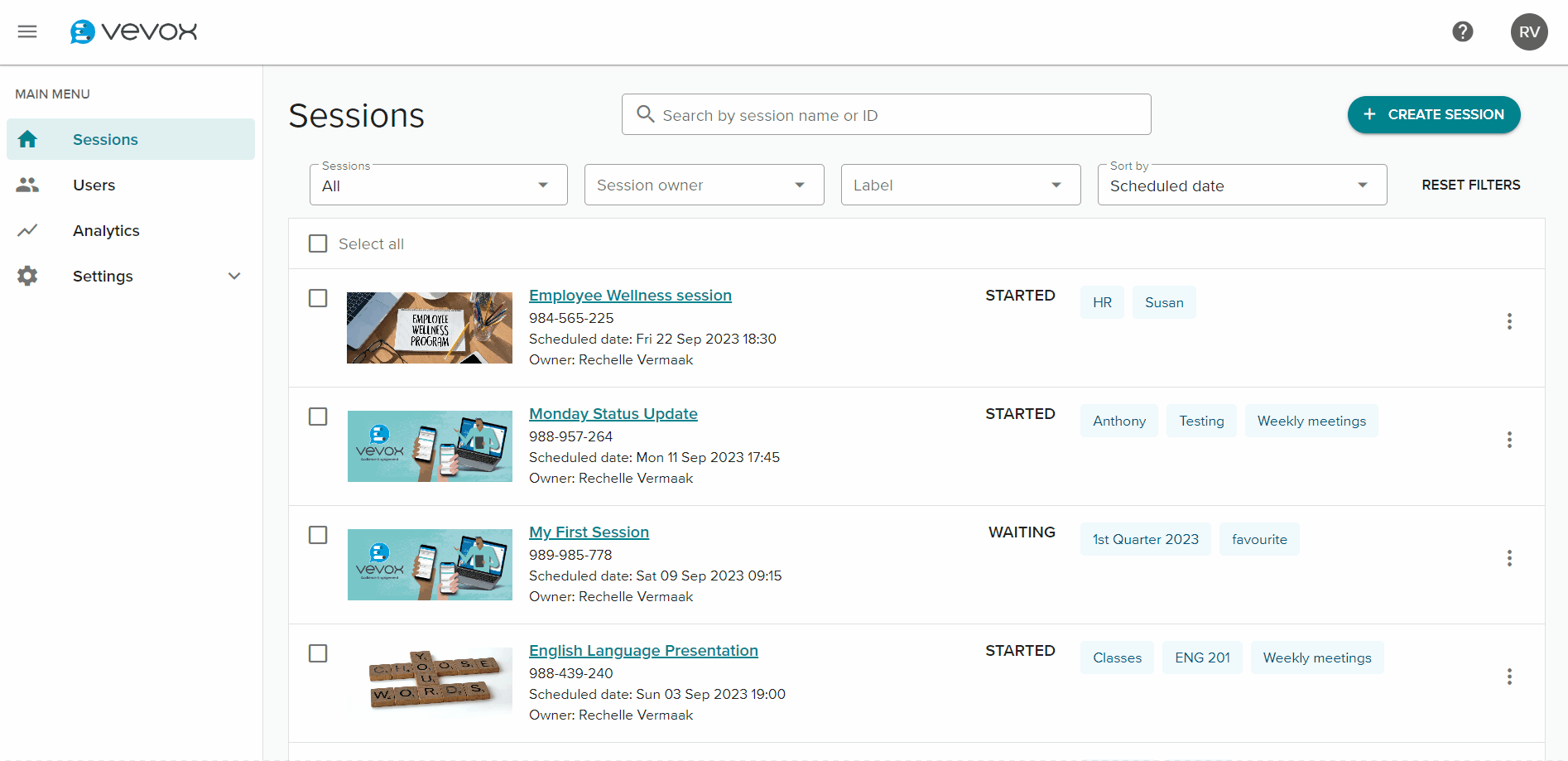This screenshot has height=761, width=1568.
Task: Click the Anthony label tag
Action: click(x=1119, y=421)
